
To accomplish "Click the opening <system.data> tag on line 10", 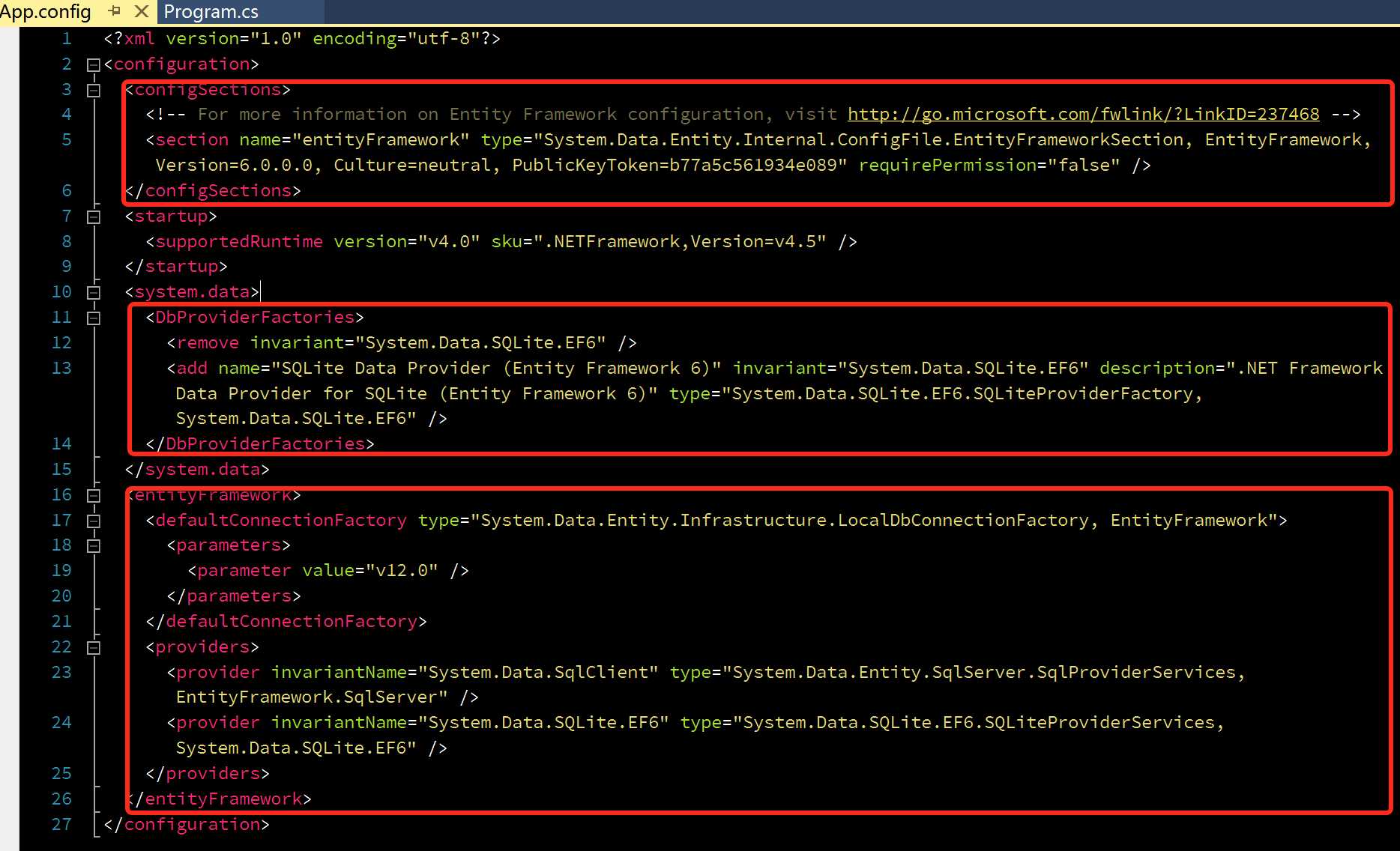I will [x=192, y=291].
